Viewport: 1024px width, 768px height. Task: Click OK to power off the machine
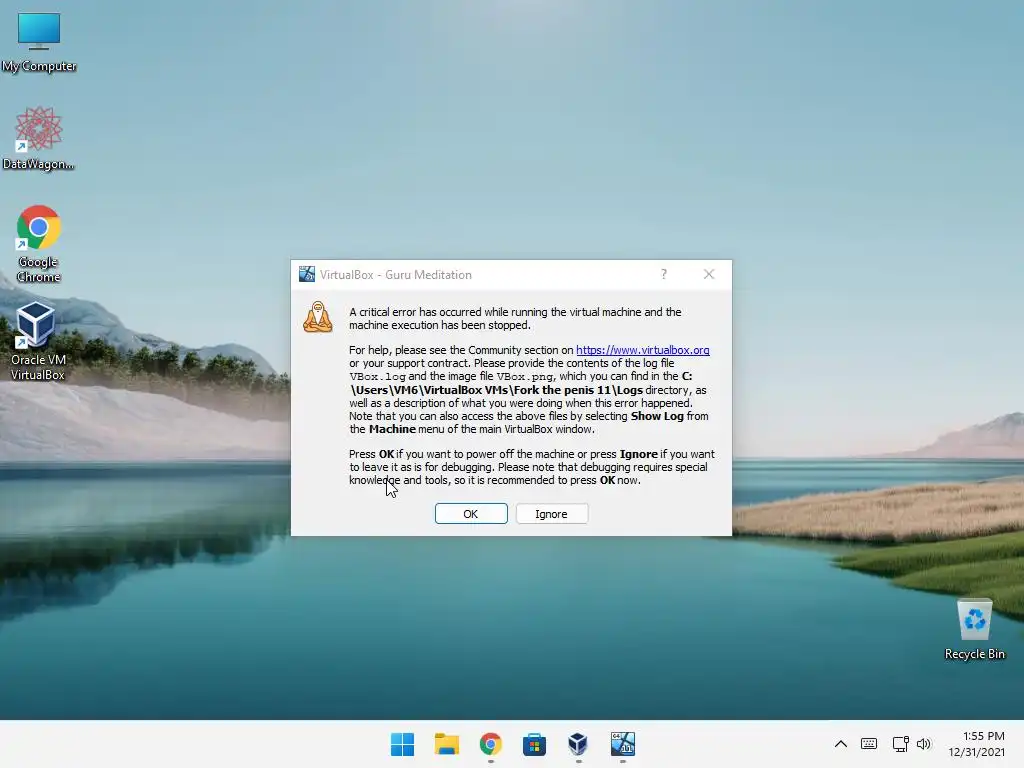(471, 514)
